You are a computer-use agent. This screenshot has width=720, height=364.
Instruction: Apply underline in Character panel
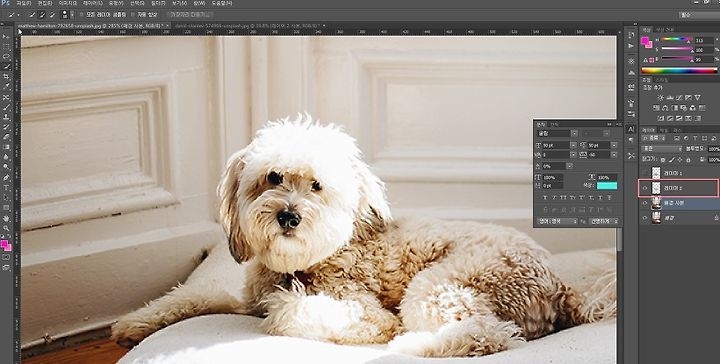[x=600, y=197]
